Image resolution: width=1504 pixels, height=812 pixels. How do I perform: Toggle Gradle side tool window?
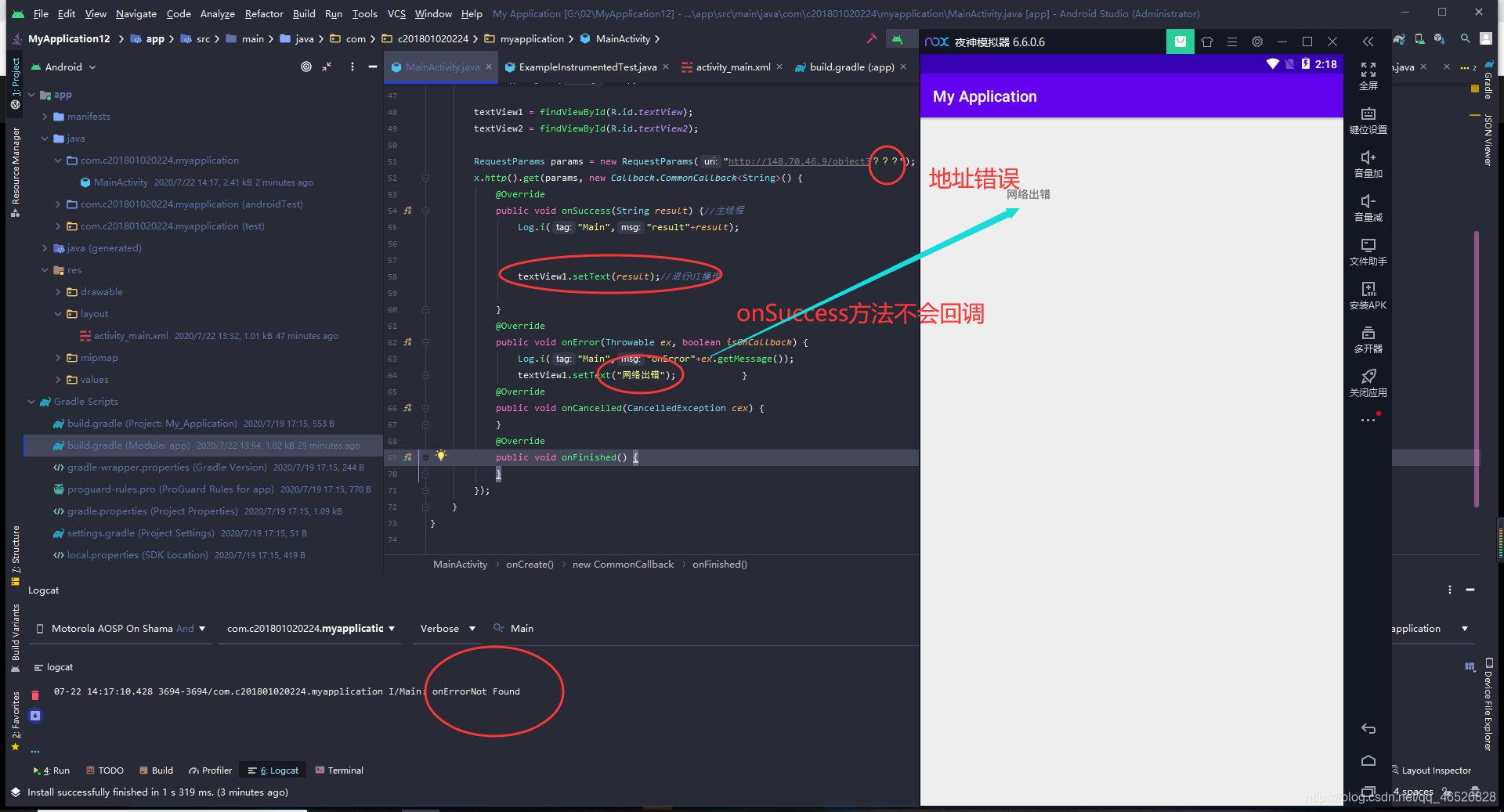(x=1488, y=80)
